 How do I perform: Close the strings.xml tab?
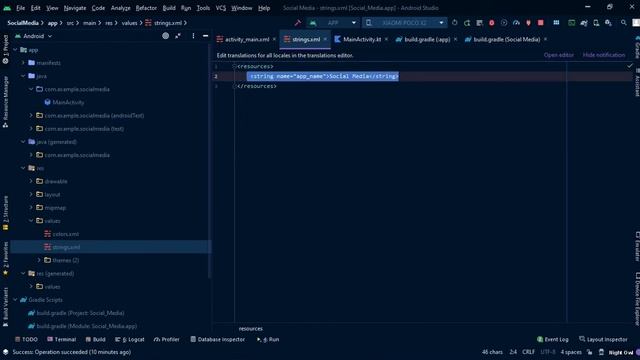point(325,39)
